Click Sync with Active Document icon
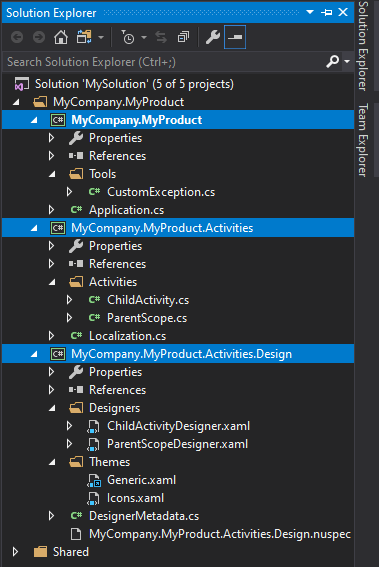This screenshot has height=567, width=379. pyautogui.click(x=161, y=37)
